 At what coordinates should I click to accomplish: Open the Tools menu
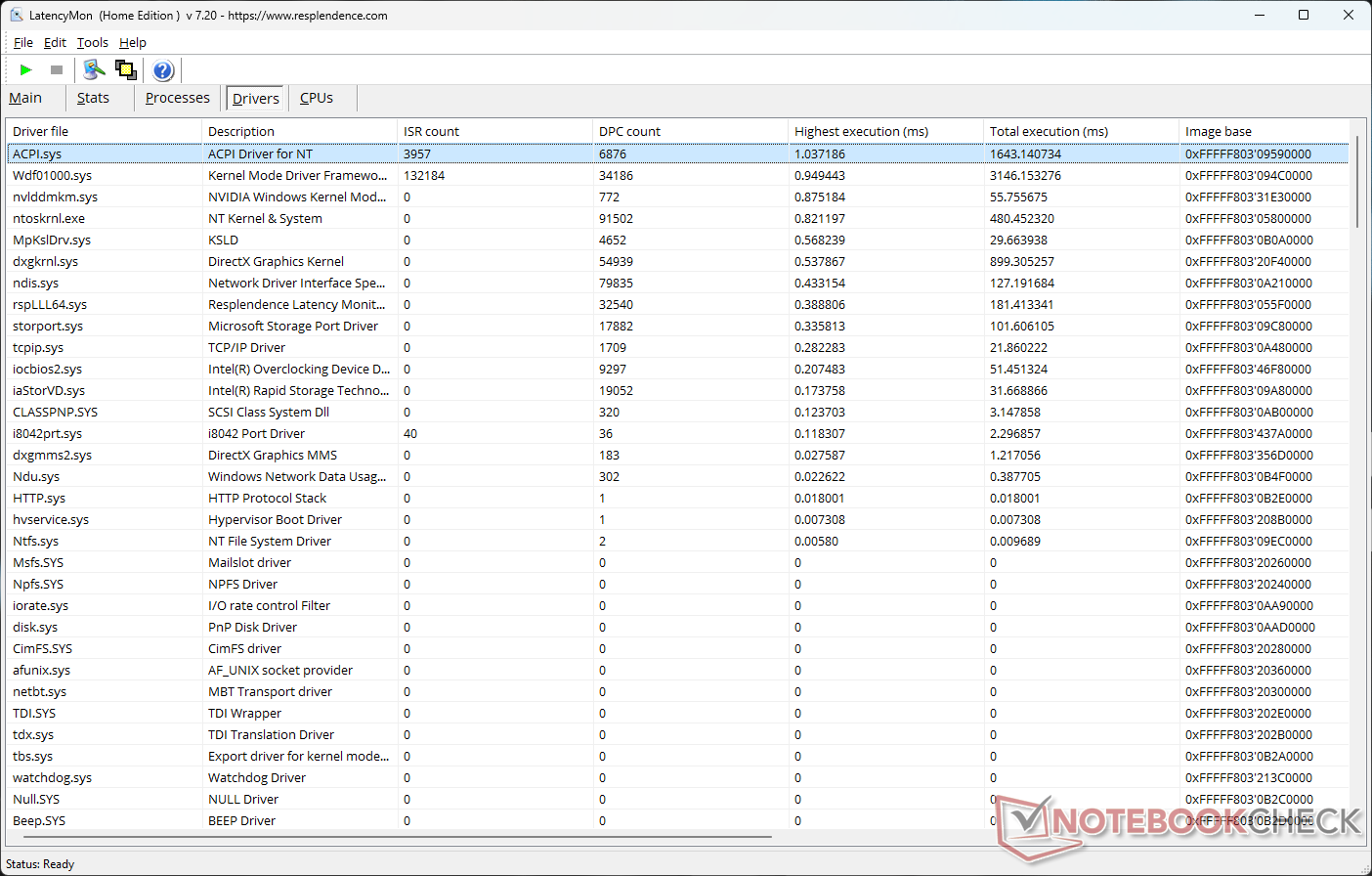(x=93, y=42)
